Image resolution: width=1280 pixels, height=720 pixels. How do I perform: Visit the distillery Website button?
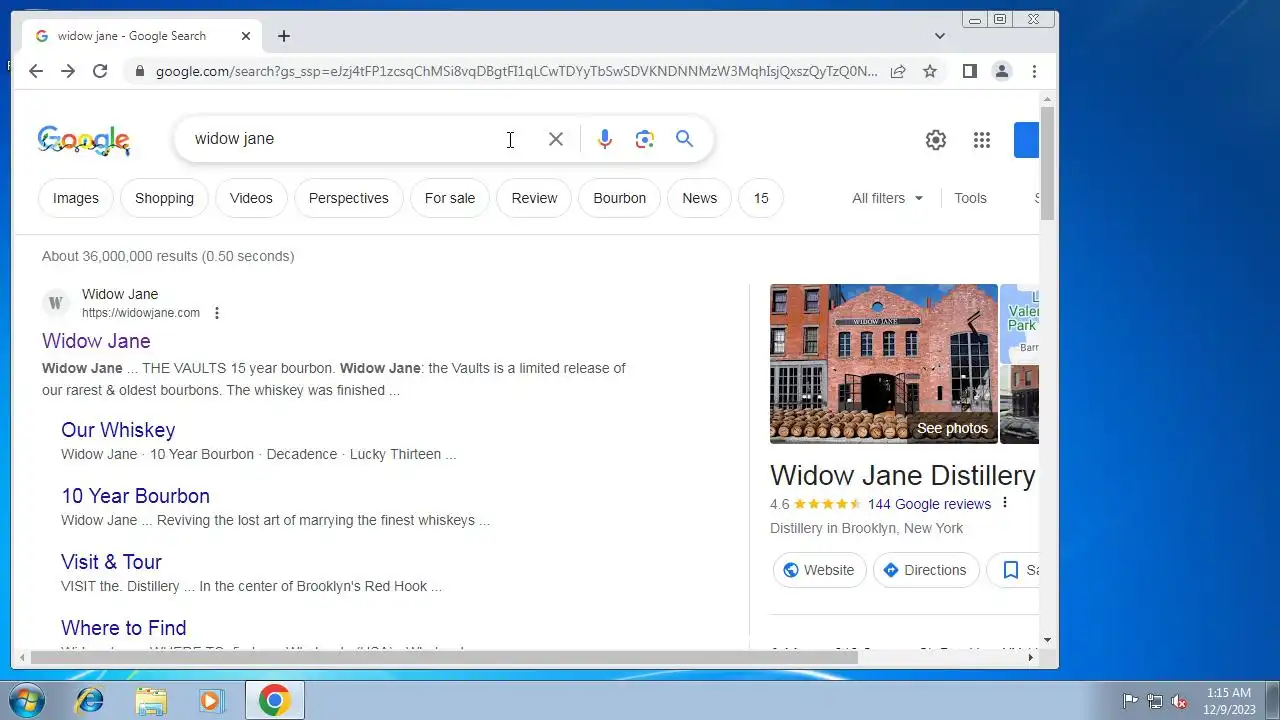click(x=819, y=570)
